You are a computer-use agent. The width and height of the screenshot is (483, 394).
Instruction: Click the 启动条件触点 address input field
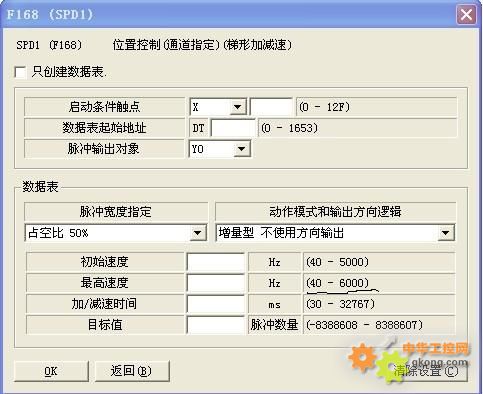(x=271, y=107)
